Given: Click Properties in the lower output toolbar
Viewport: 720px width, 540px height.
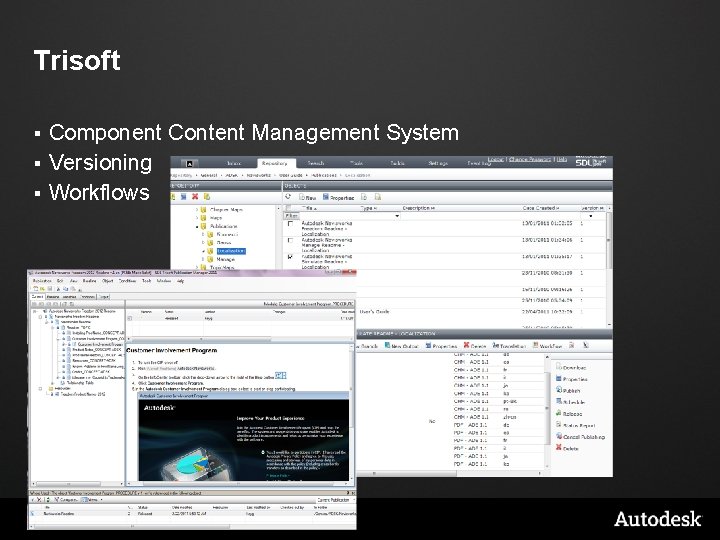Looking at the screenshot, I should [441, 346].
